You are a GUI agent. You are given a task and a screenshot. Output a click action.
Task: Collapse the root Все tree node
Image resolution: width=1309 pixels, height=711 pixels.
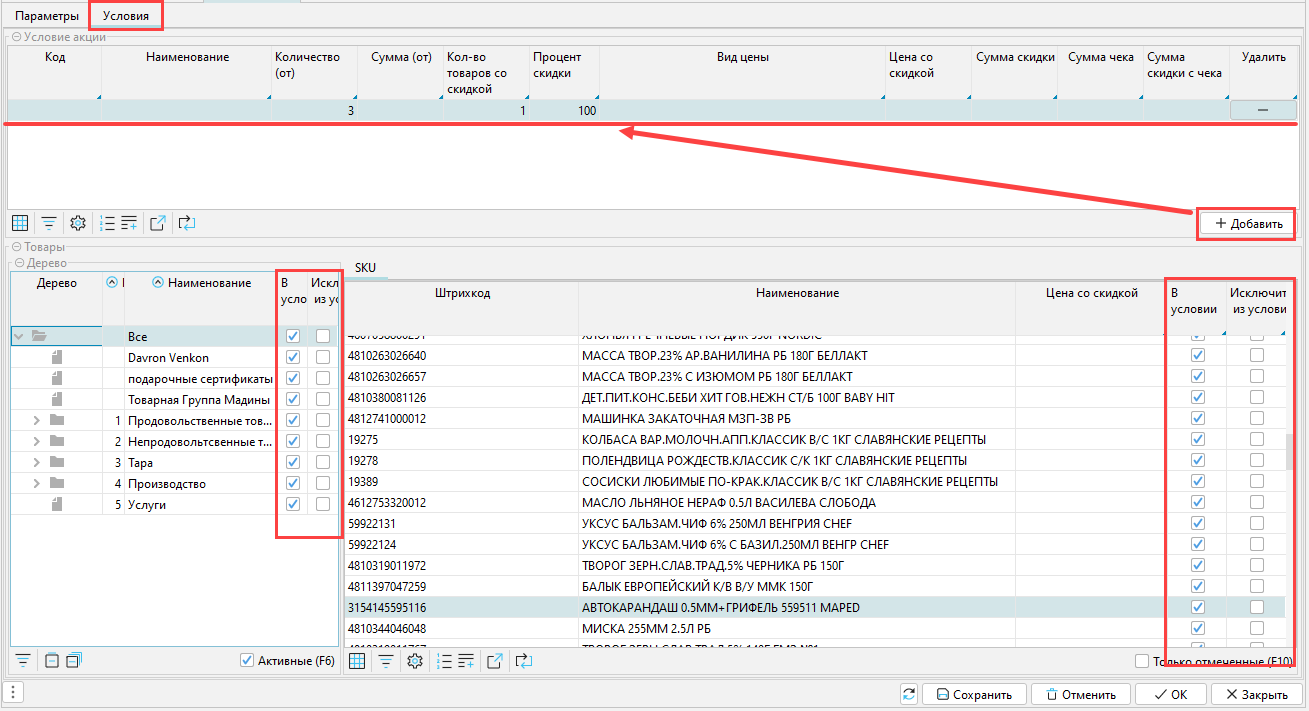point(19,337)
